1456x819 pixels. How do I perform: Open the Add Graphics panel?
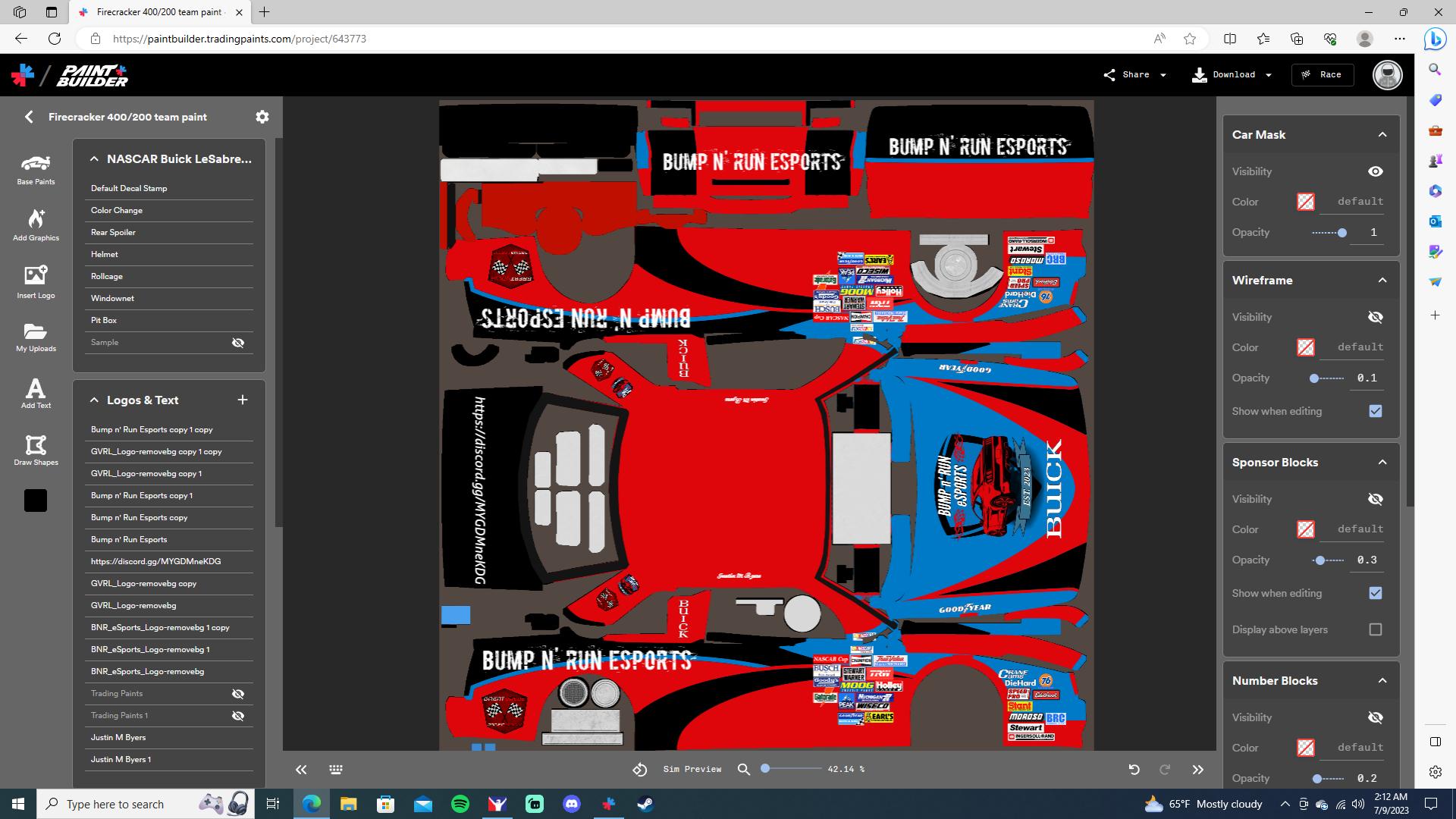coord(36,224)
